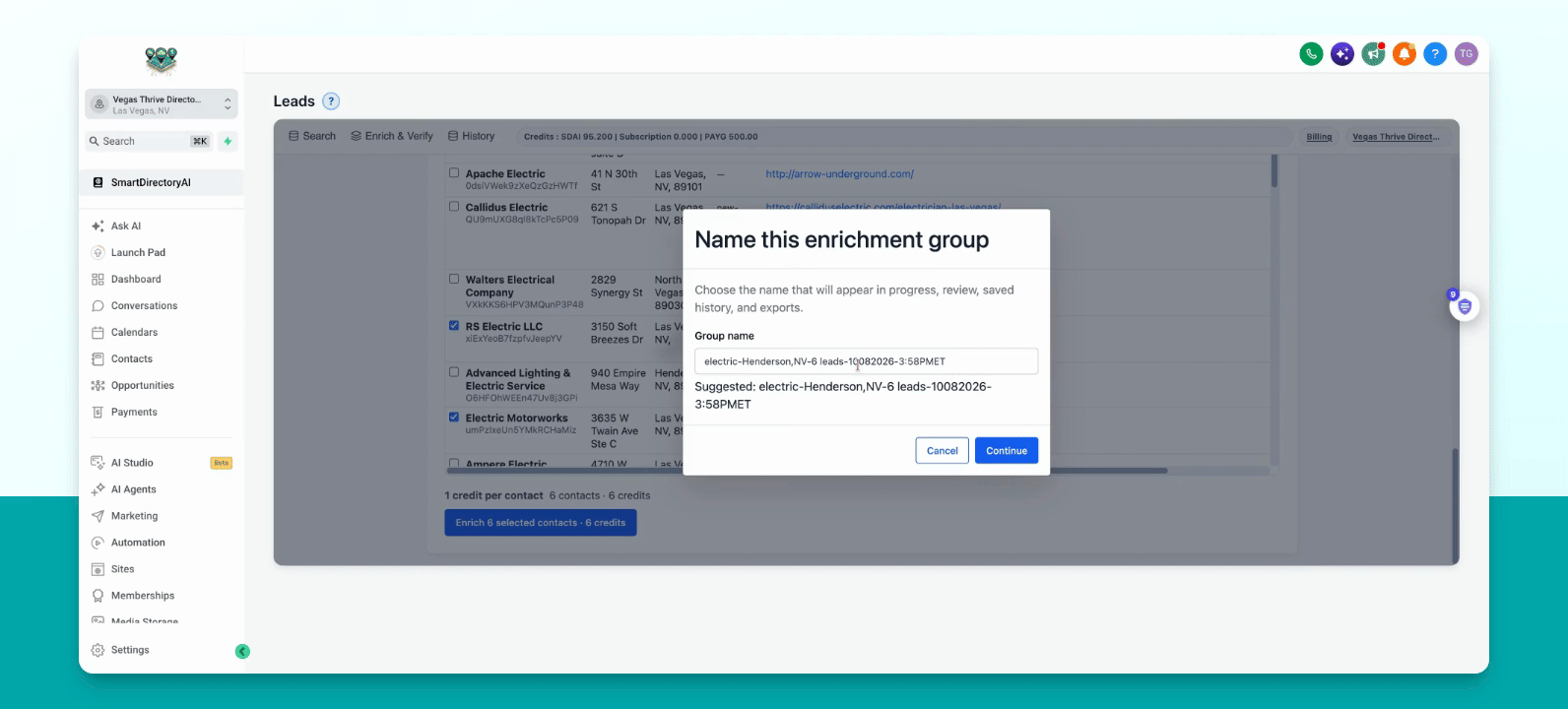This screenshot has height=709, width=1568.
Task: Open Launch Pad in the sidebar
Action: [x=138, y=252]
